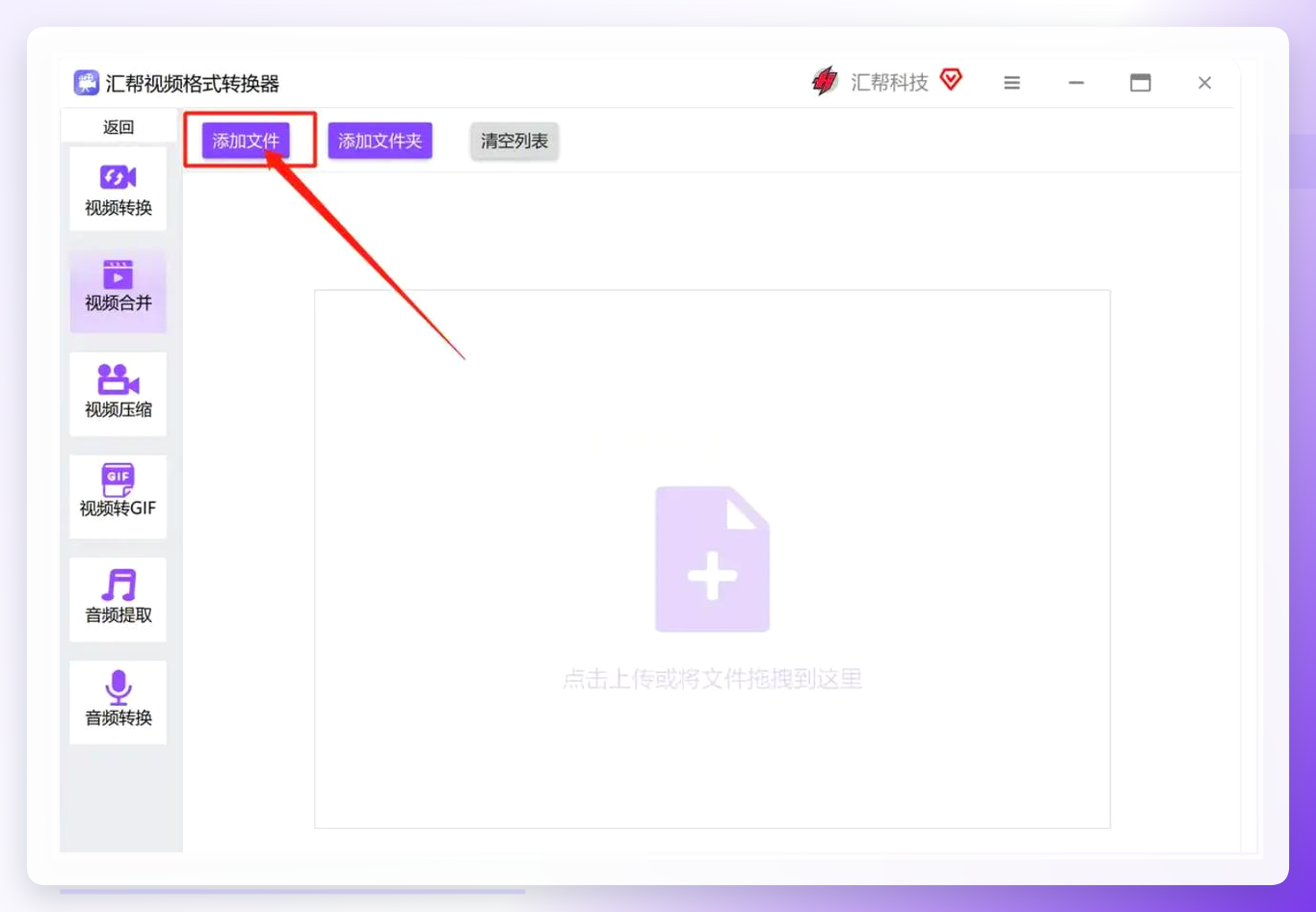This screenshot has height=912, width=1316.
Task: Click the plus file upload icon
Action: (712, 559)
